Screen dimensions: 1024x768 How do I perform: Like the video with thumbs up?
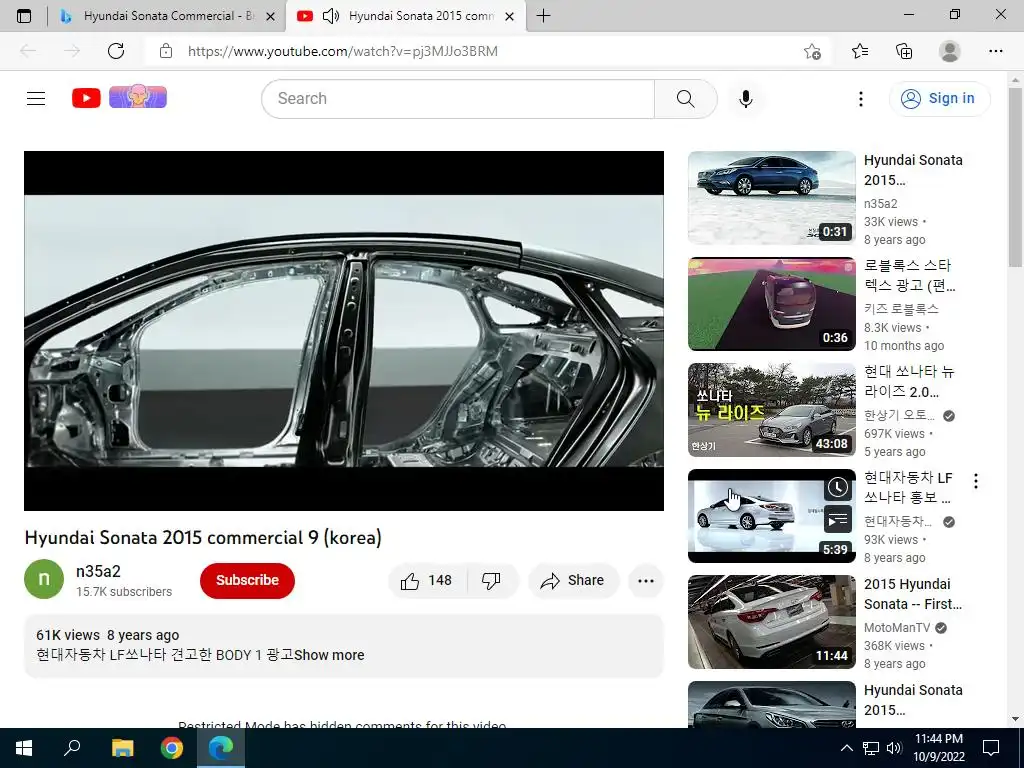427,581
